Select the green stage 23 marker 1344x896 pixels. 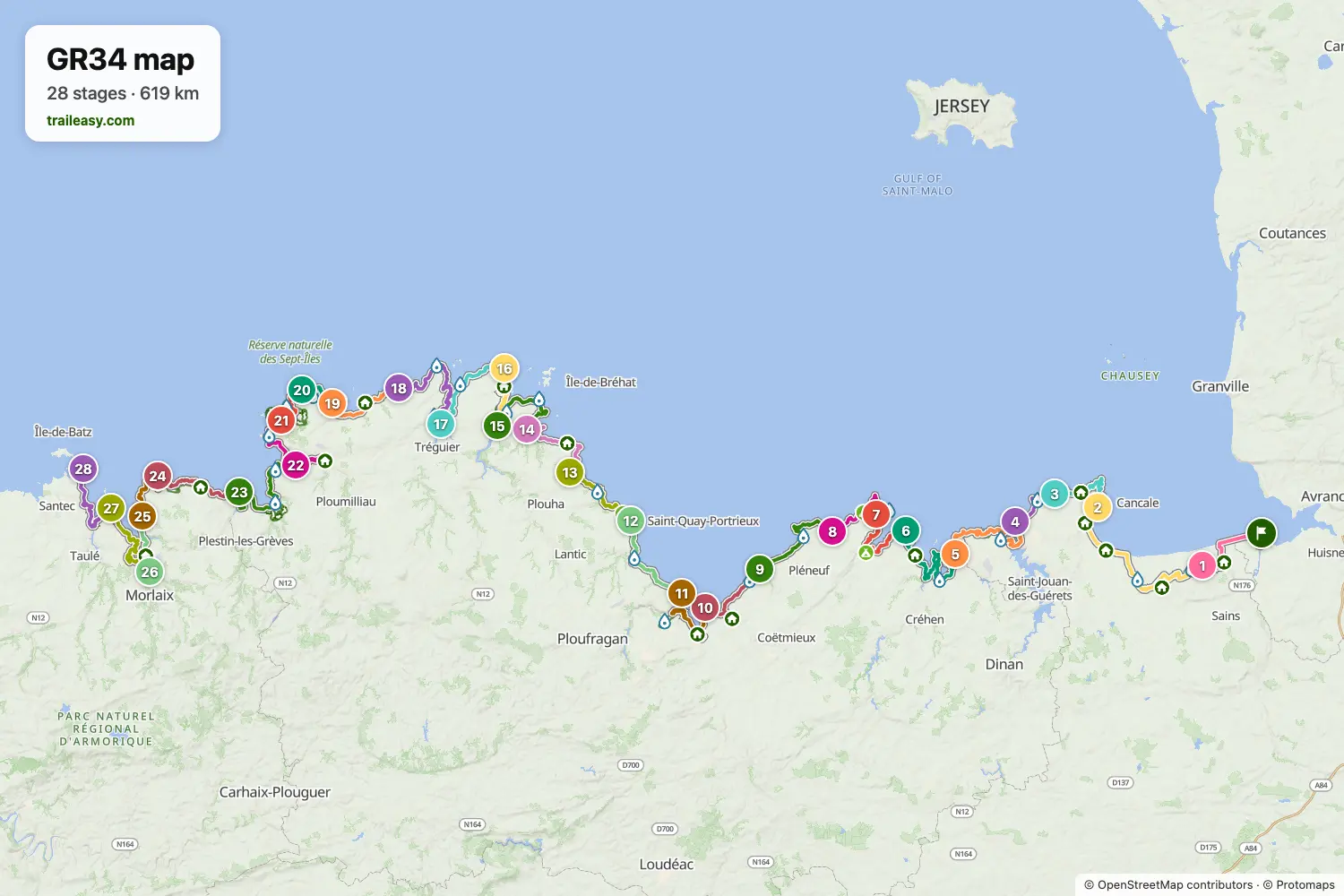(x=239, y=492)
